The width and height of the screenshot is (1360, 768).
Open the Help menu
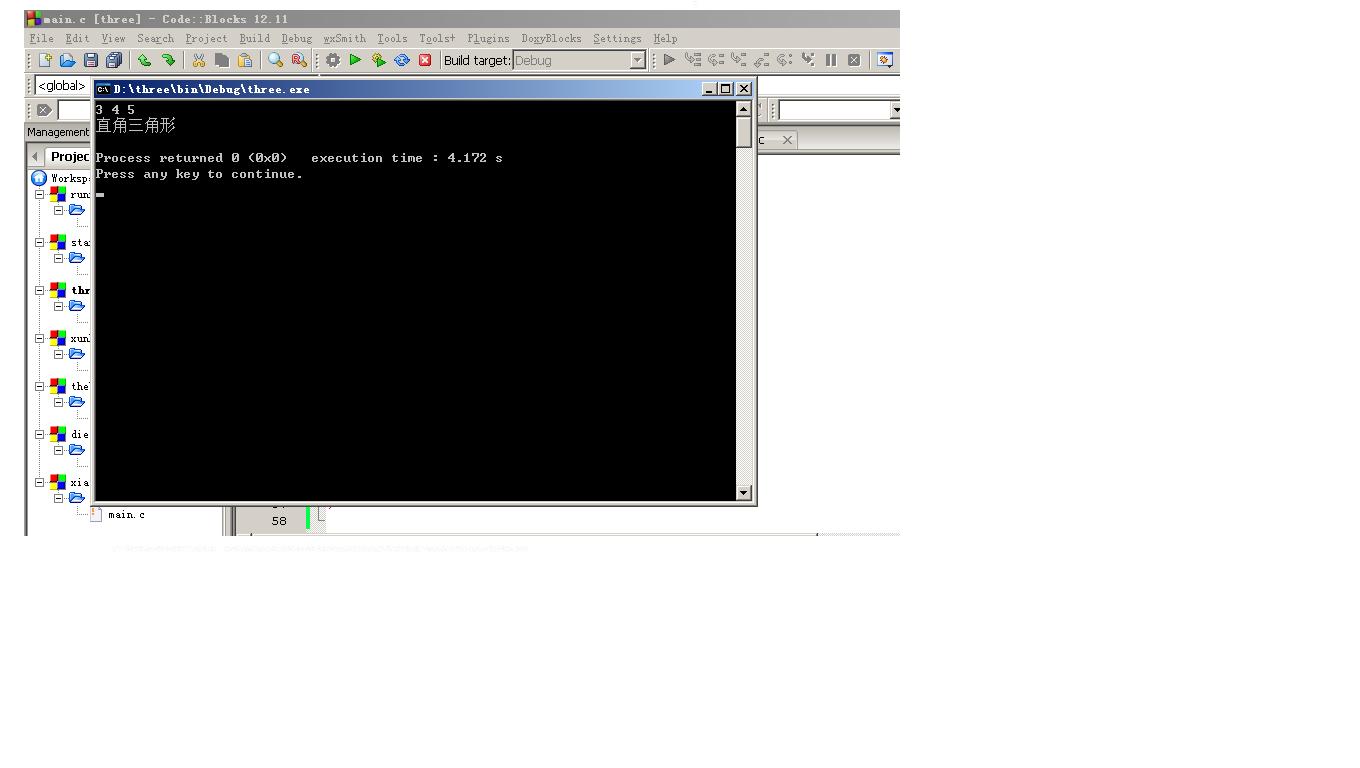[x=665, y=39]
